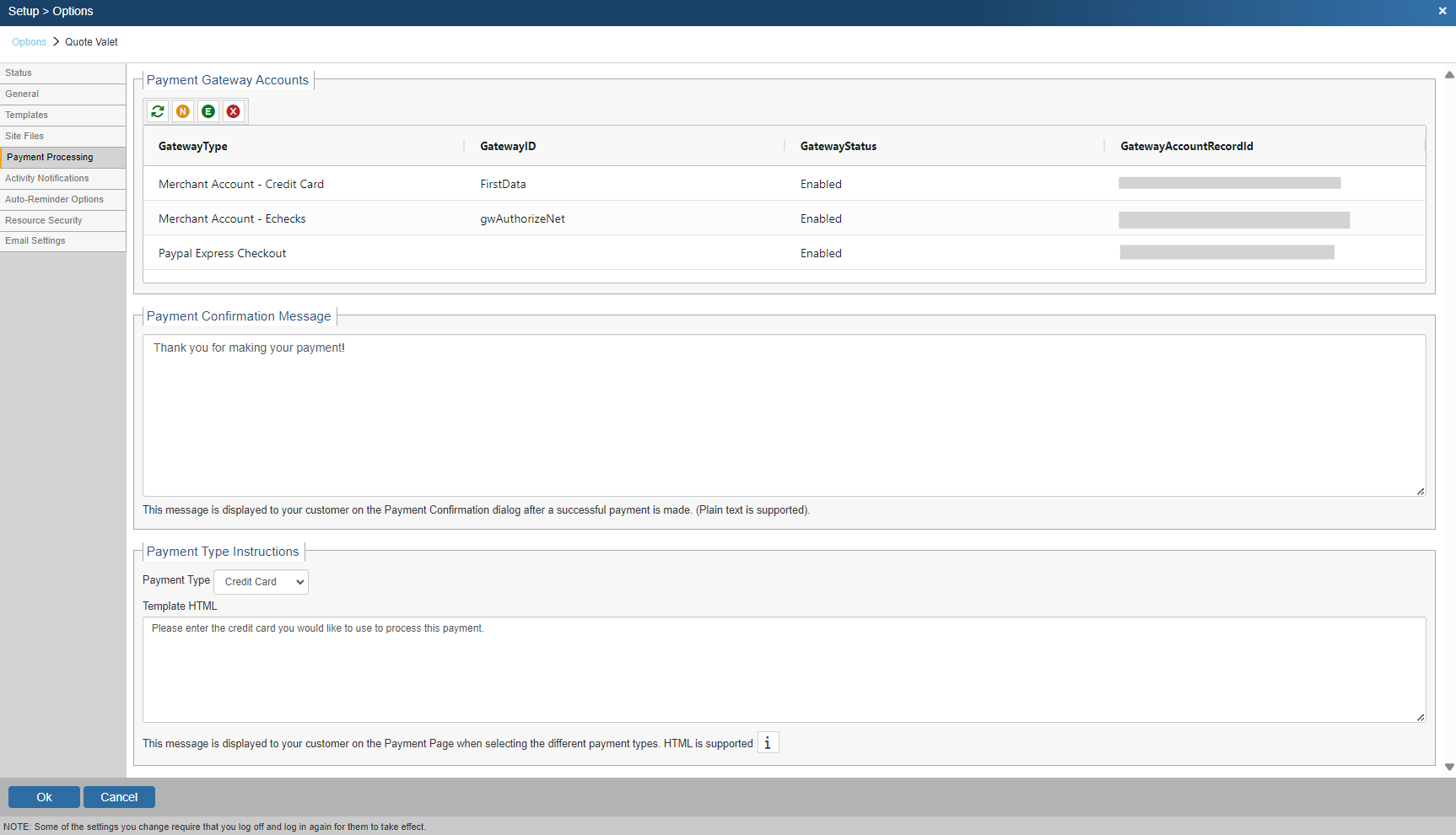The image size is (1456, 835).
Task: Open Activity Notifications settings
Action: pos(62,179)
